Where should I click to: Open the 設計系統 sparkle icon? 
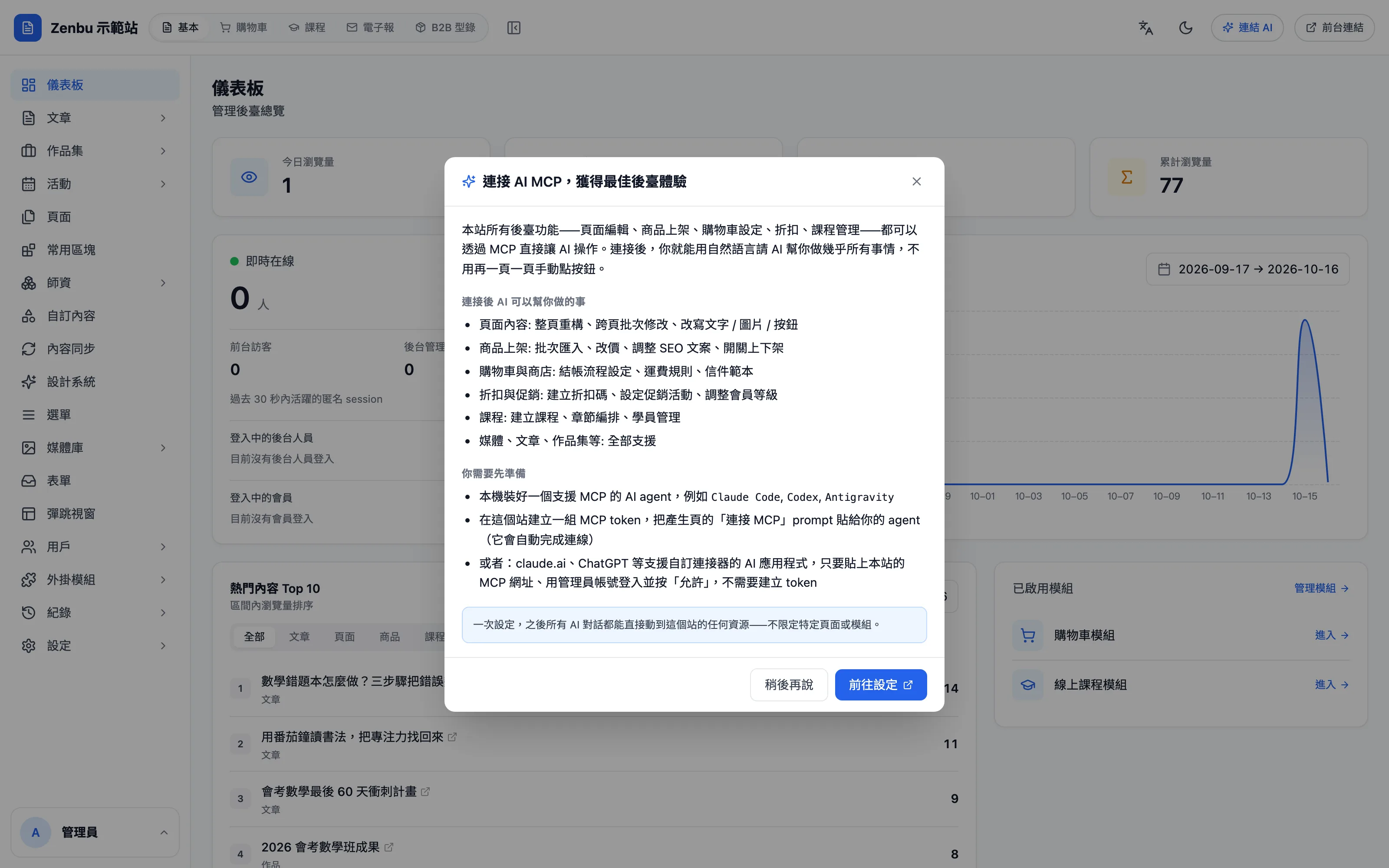(x=29, y=382)
